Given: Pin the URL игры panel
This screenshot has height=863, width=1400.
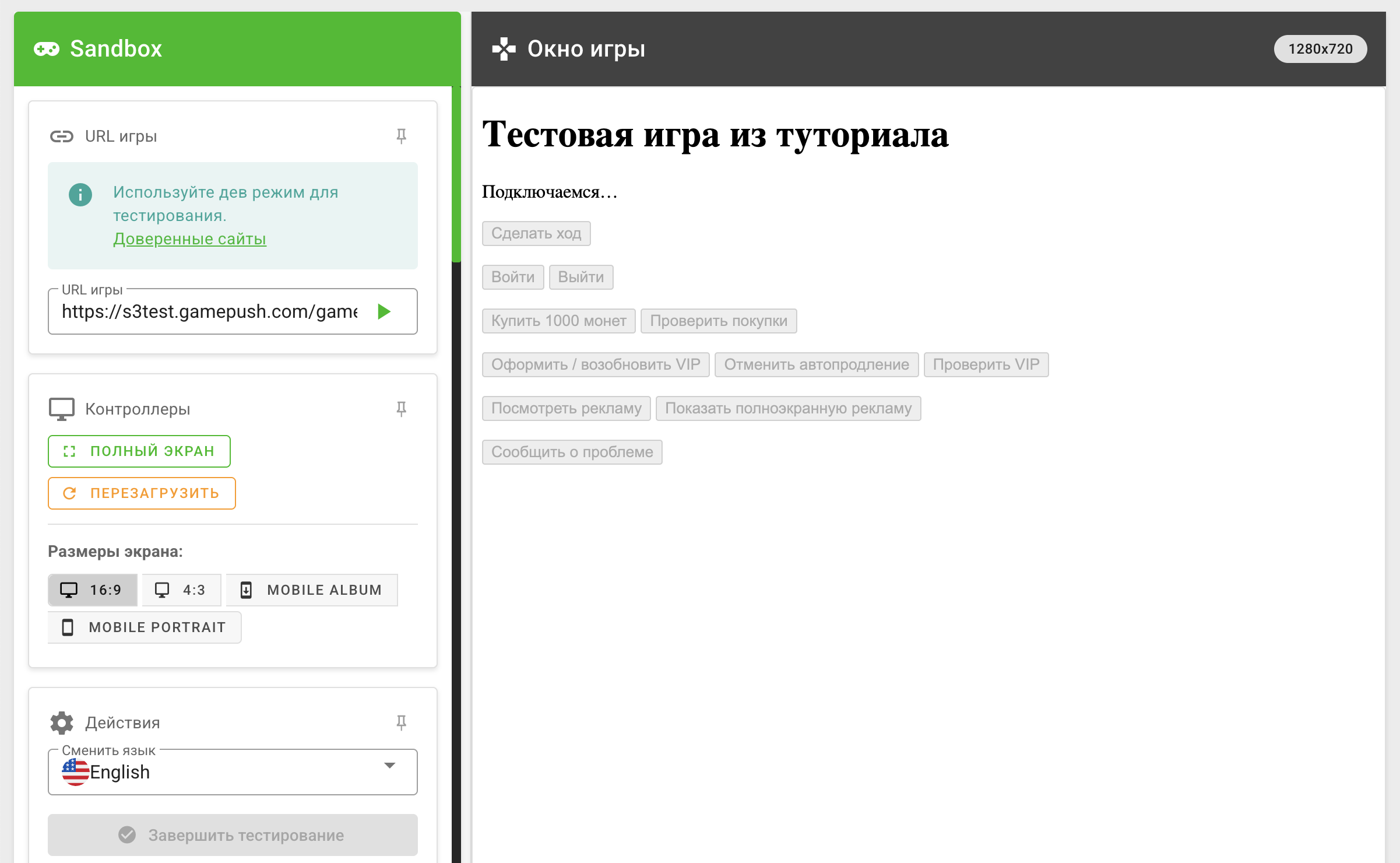Looking at the screenshot, I should [401, 136].
